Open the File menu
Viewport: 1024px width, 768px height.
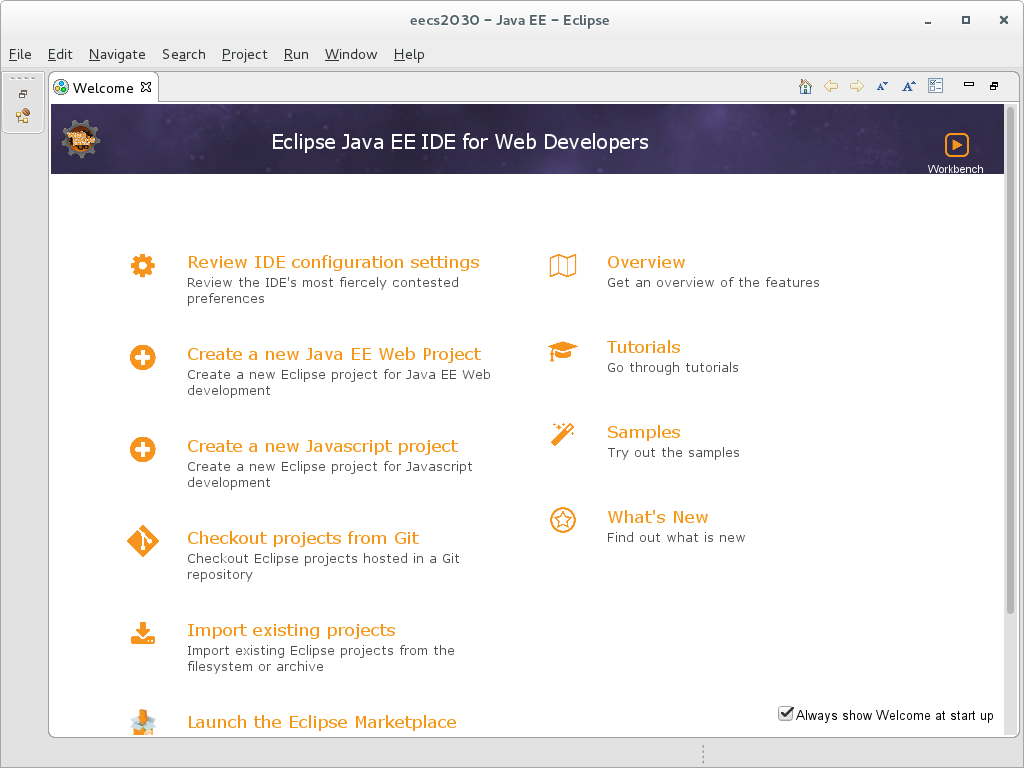click(20, 54)
